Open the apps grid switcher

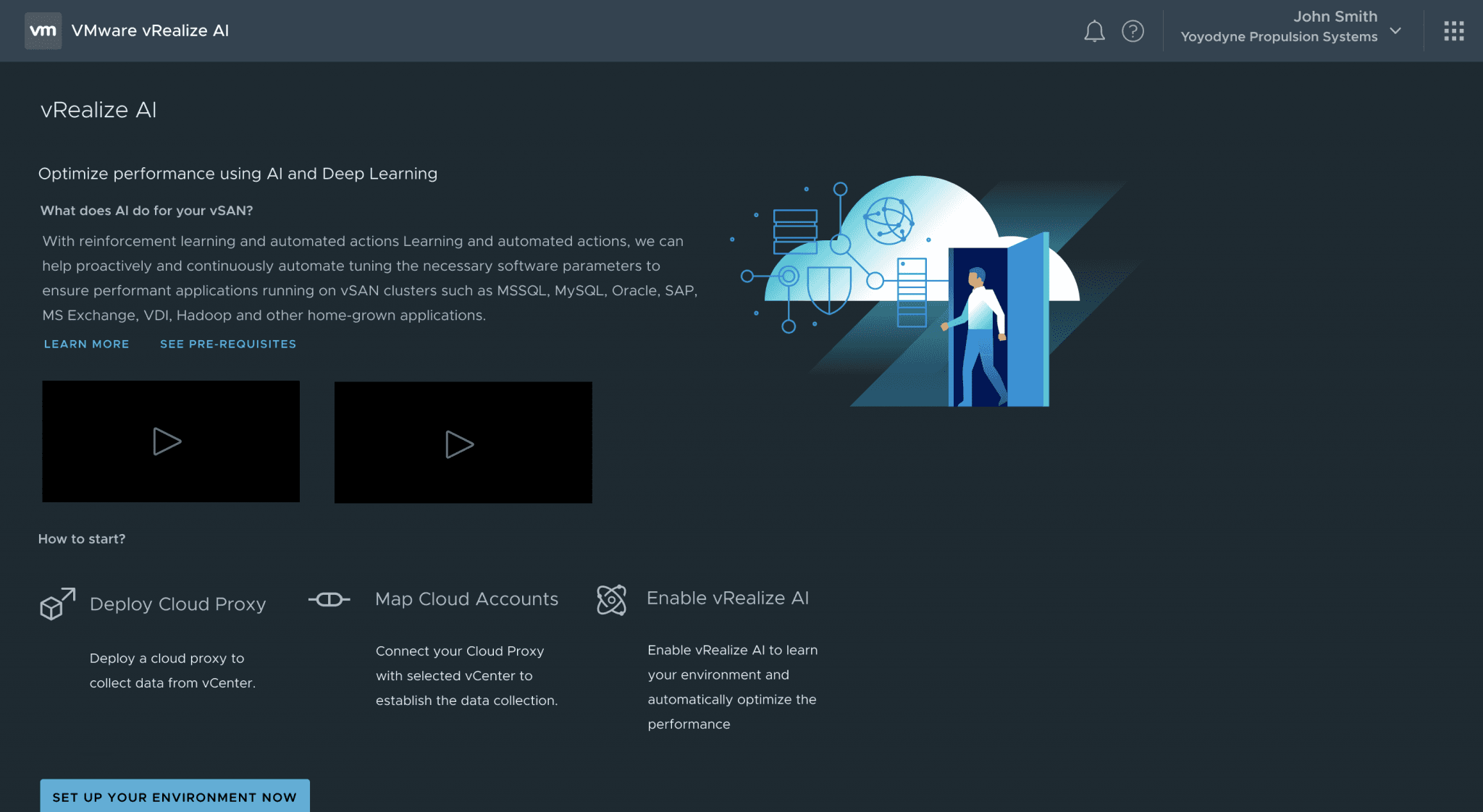click(x=1453, y=31)
